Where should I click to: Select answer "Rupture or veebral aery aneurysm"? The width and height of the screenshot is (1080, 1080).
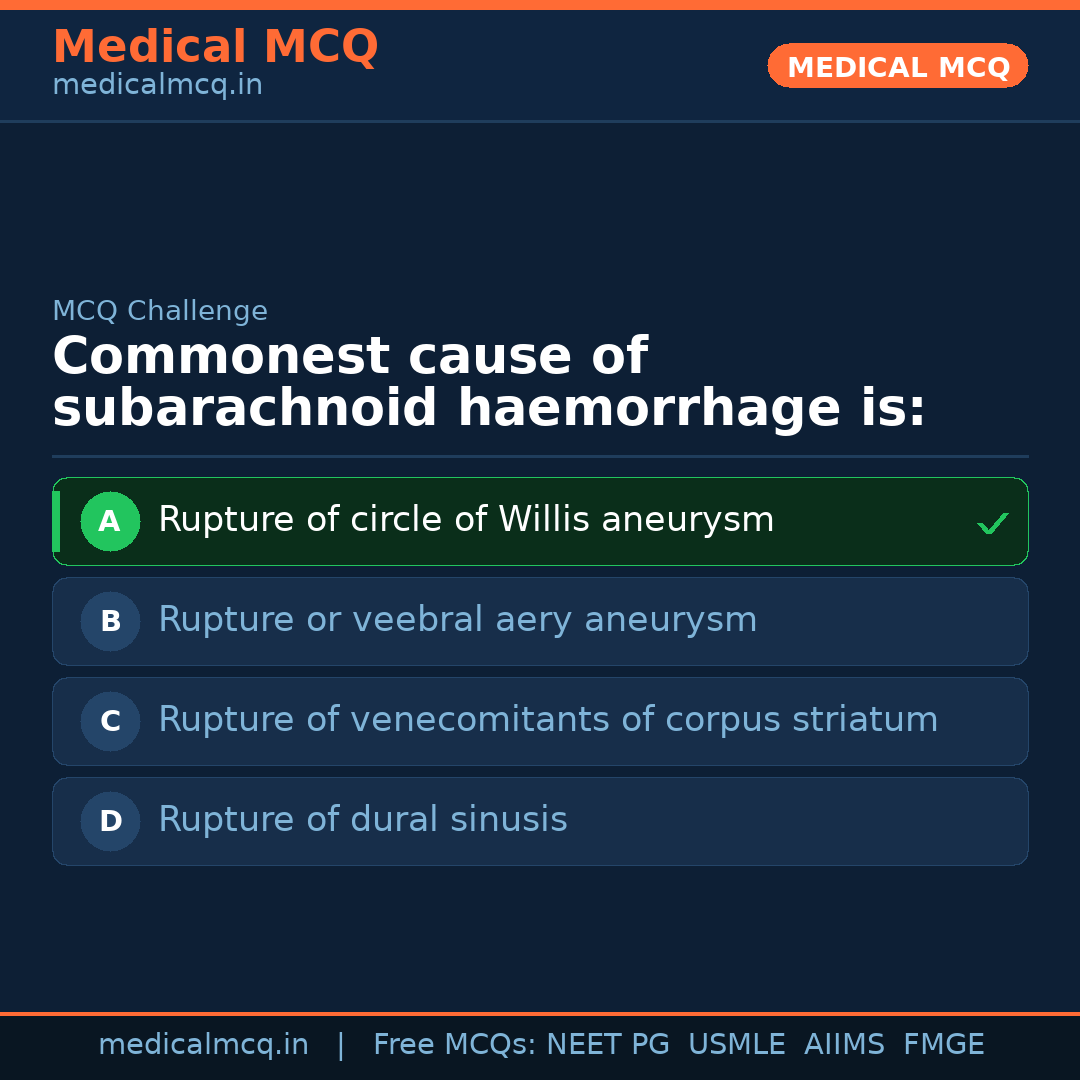click(457, 620)
